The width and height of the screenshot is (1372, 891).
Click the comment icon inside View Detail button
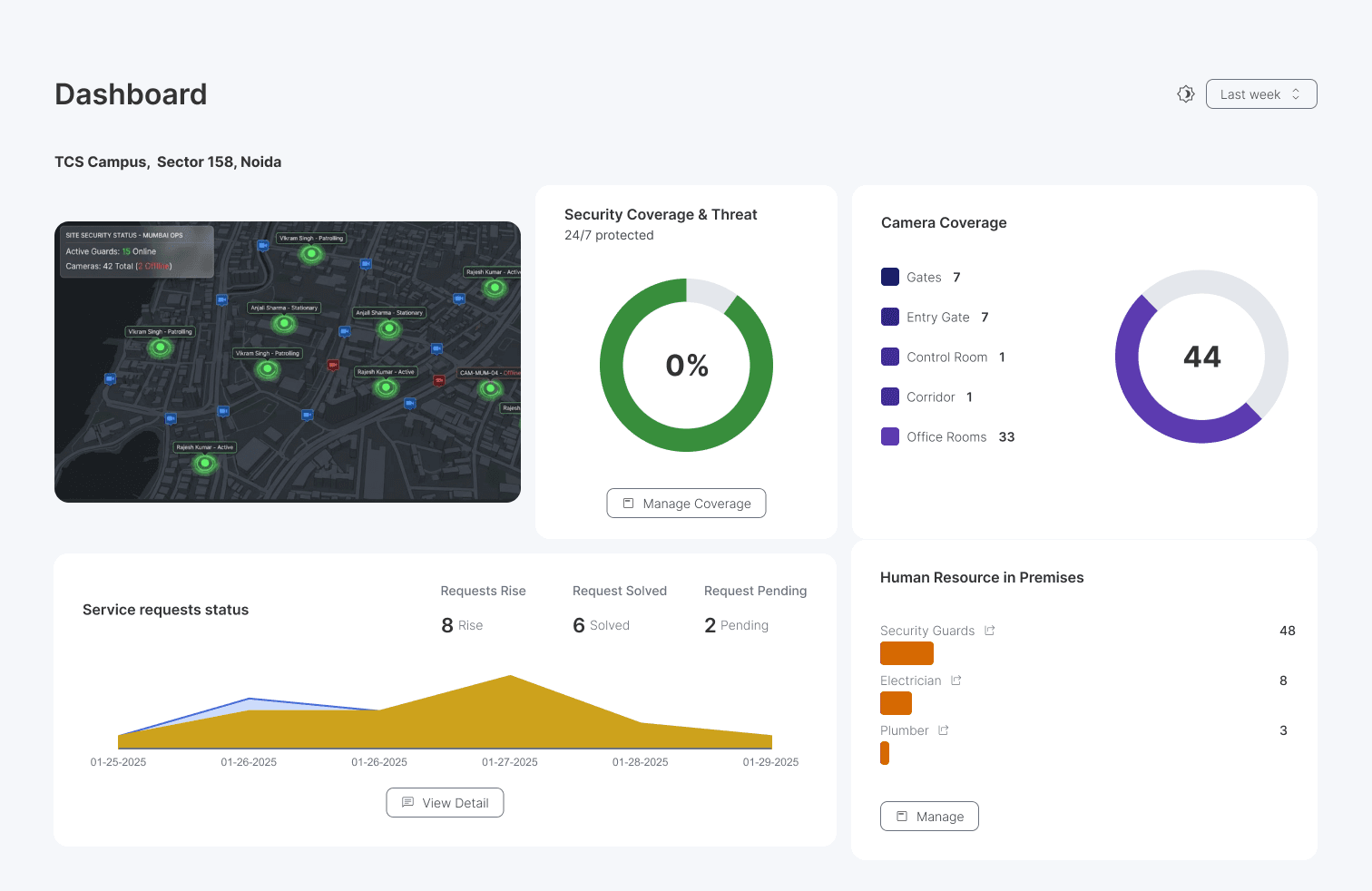point(409,802)
